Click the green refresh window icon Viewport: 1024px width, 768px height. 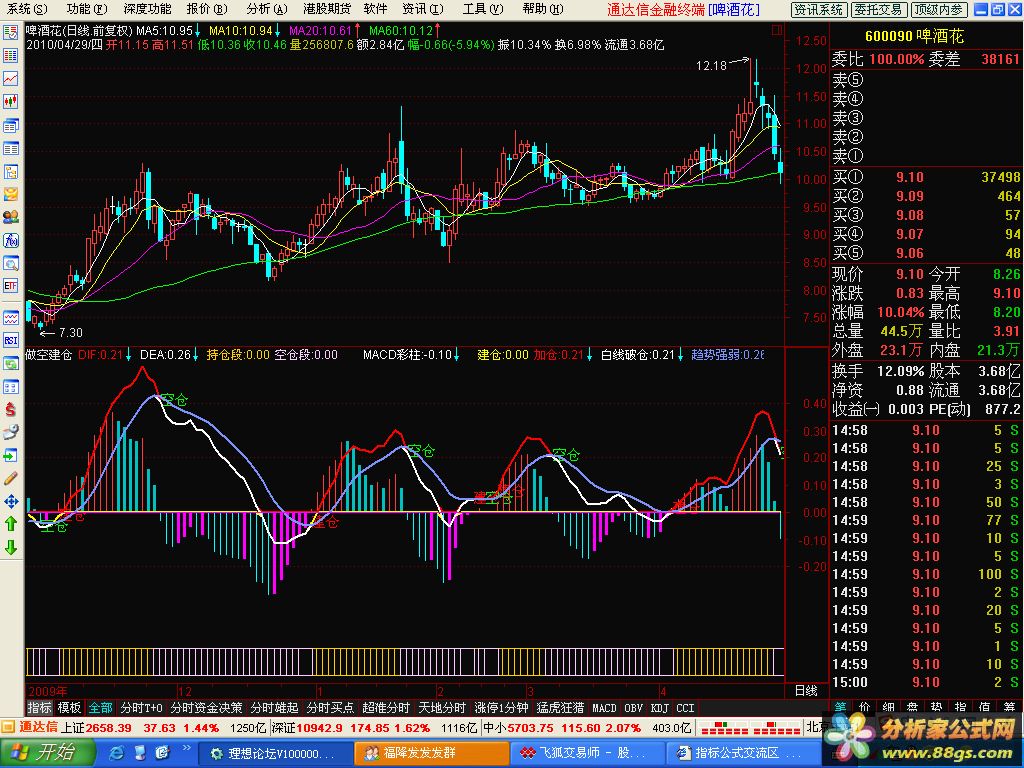click(10, 364)
